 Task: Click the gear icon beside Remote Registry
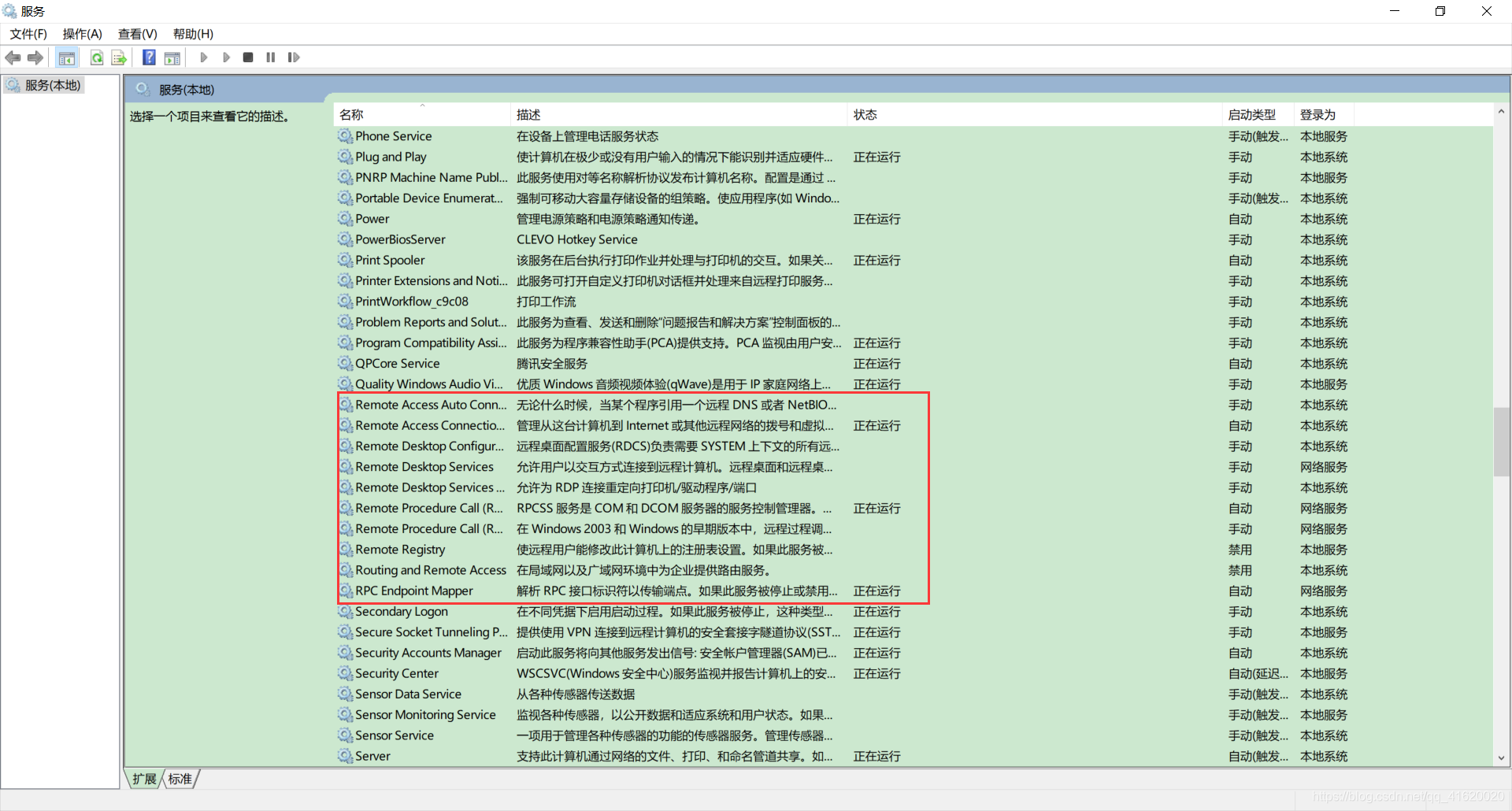346,550
